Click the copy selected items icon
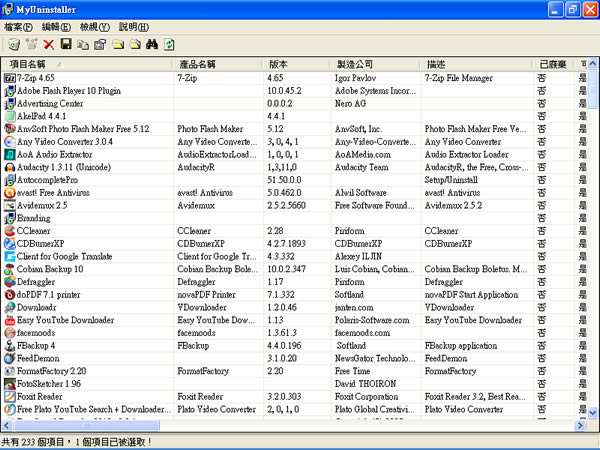The width and height of the screenshot is (600, 450). pos(83,44)
